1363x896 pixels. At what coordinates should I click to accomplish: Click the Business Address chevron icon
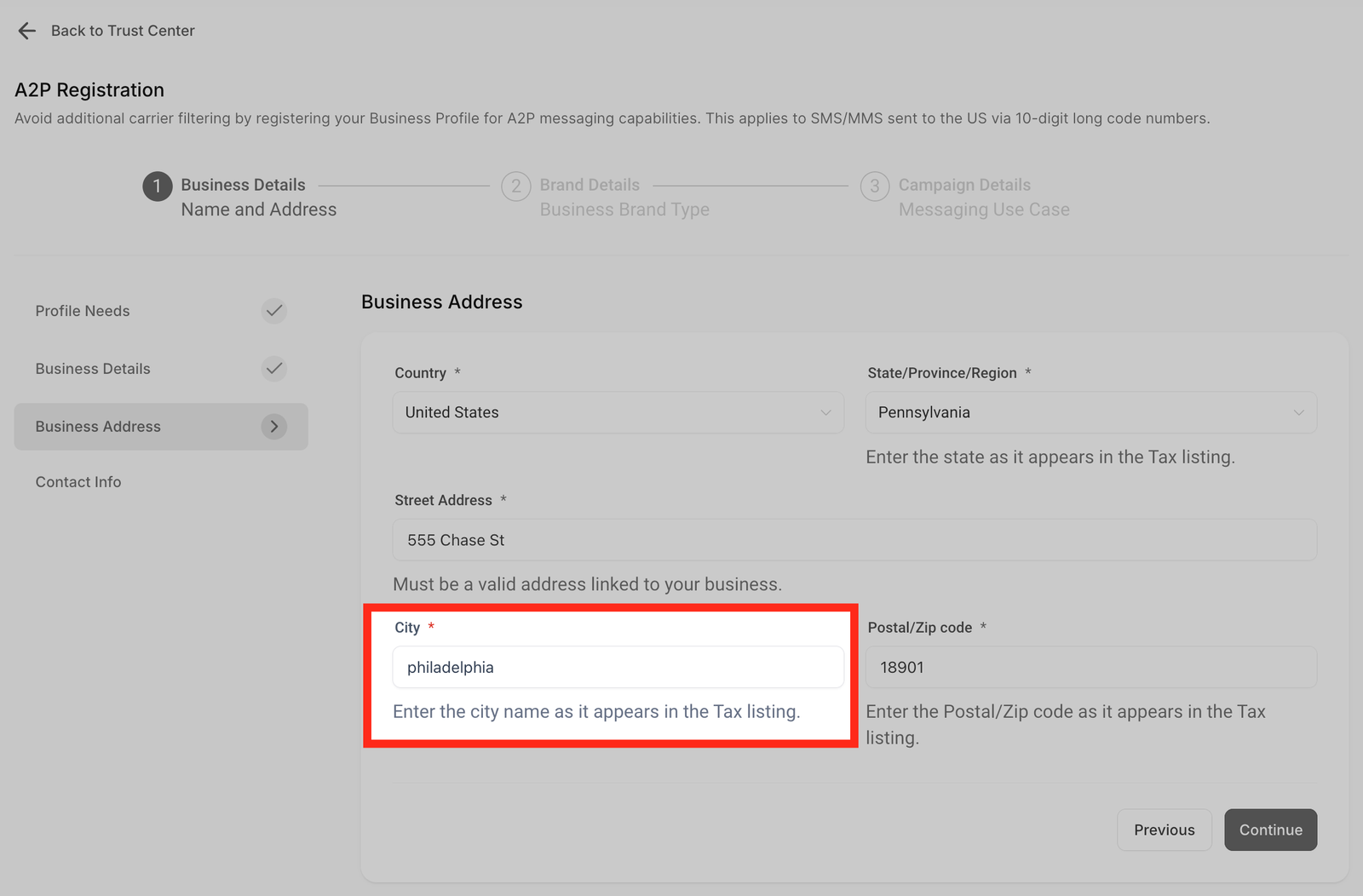point(273,427)
